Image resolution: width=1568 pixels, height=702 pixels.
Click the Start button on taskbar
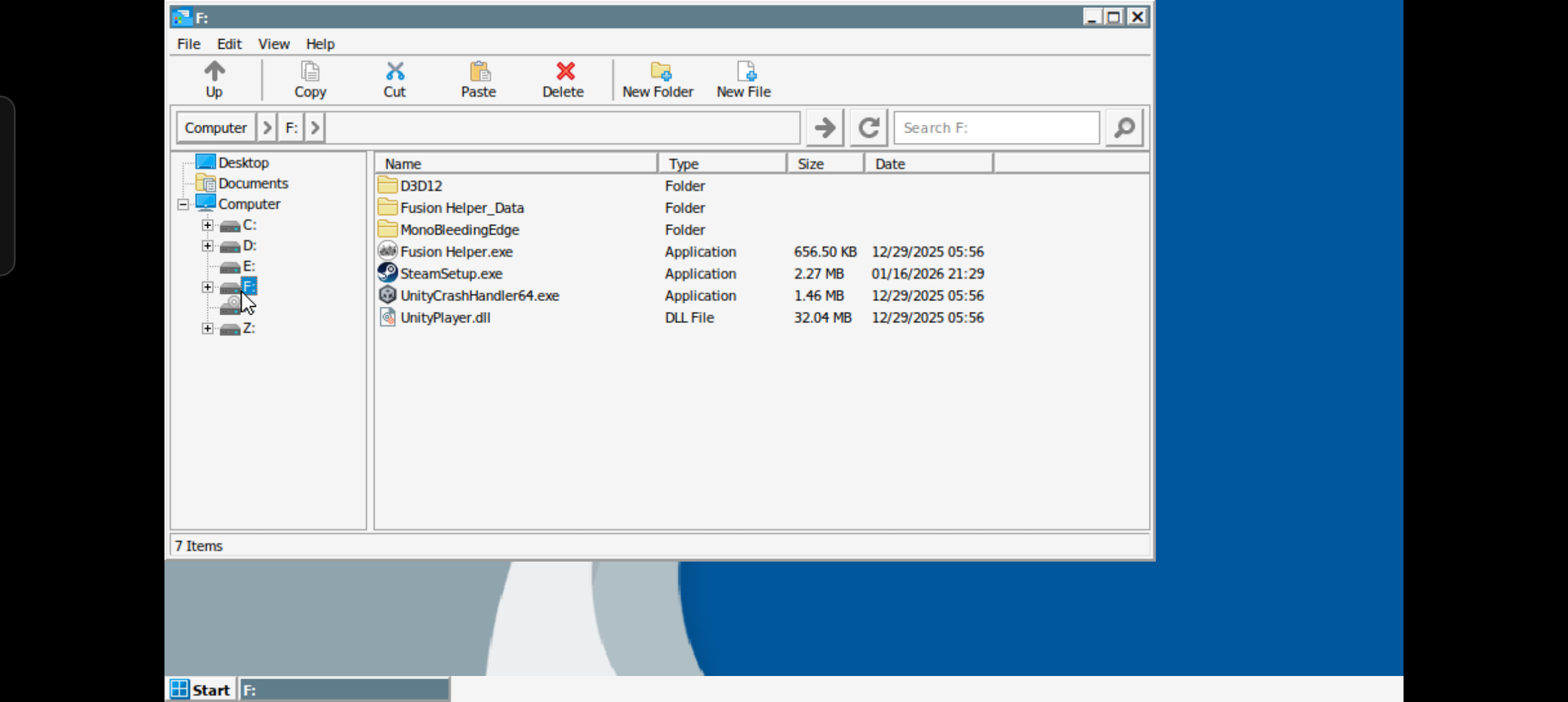point(201,690)
